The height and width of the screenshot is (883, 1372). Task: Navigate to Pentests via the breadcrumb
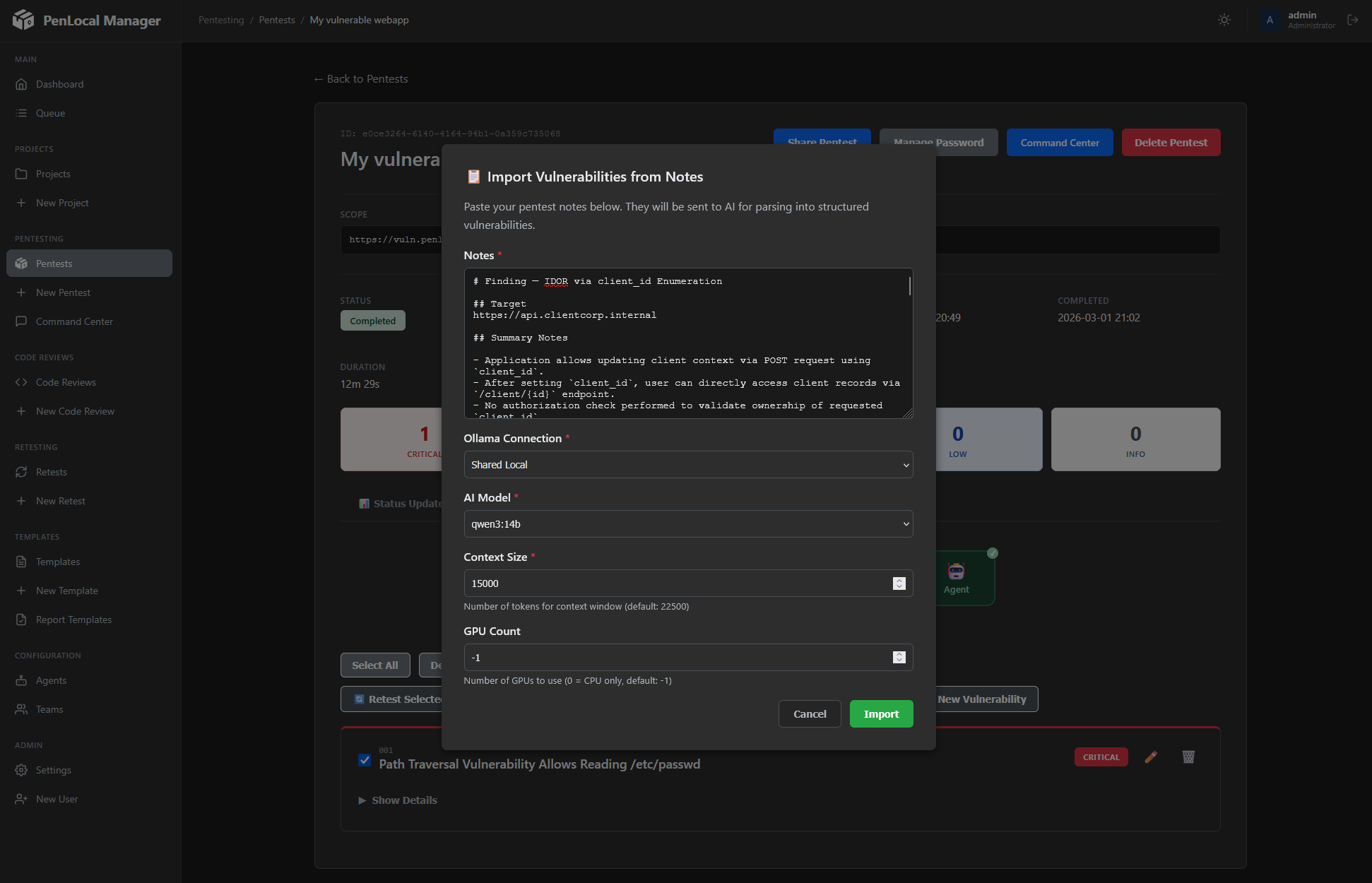(277, 20)
